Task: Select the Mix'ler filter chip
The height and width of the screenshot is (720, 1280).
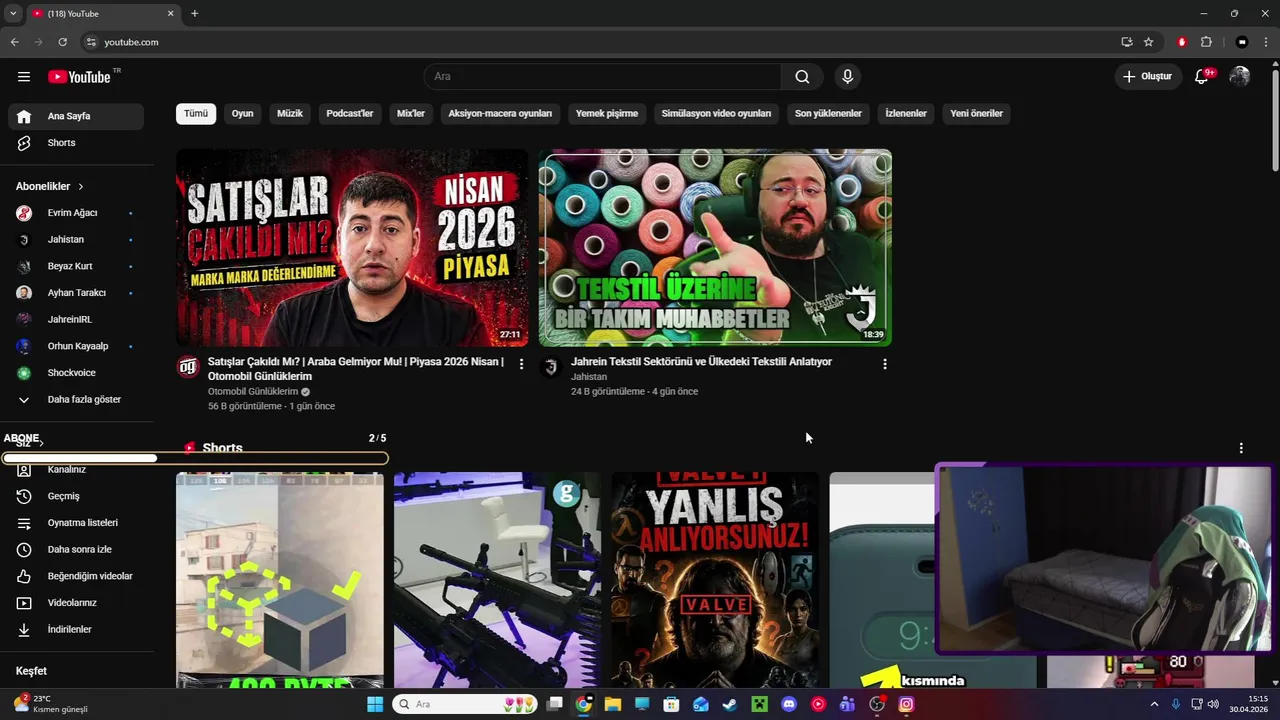Action: 411,114
